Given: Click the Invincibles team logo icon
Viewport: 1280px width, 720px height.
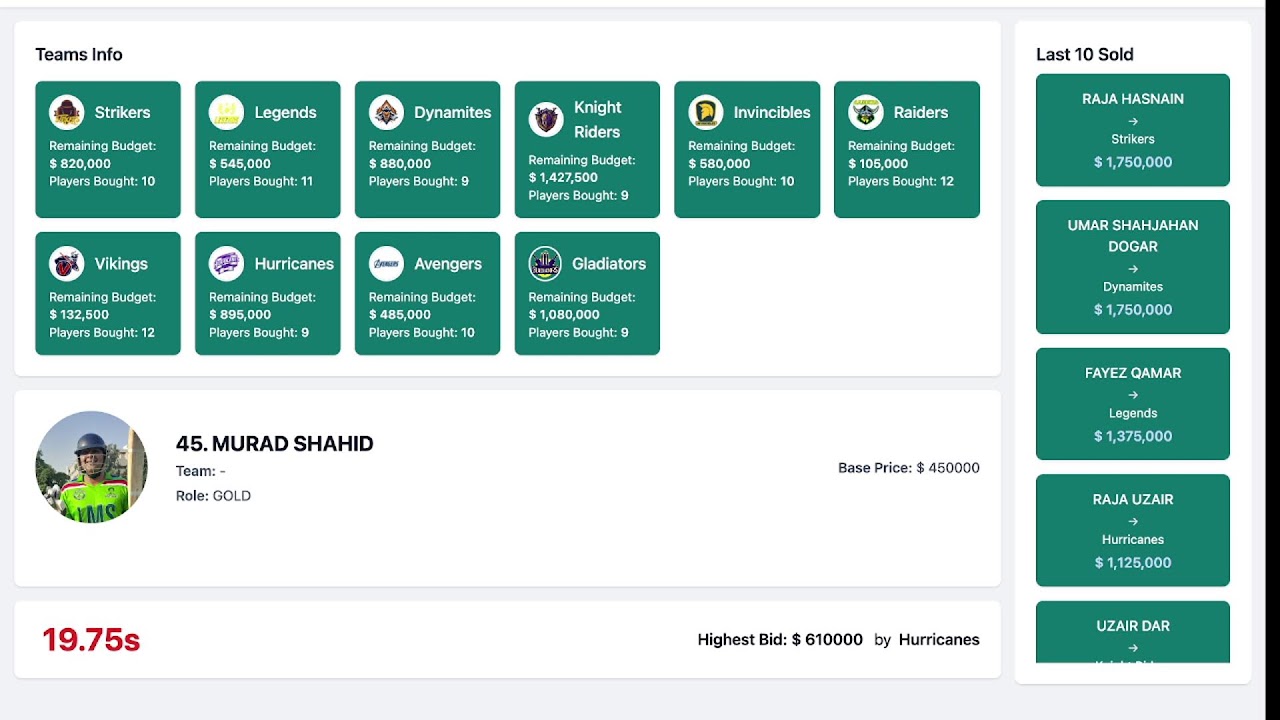Looking at the screenshot, I should [706, 113].
